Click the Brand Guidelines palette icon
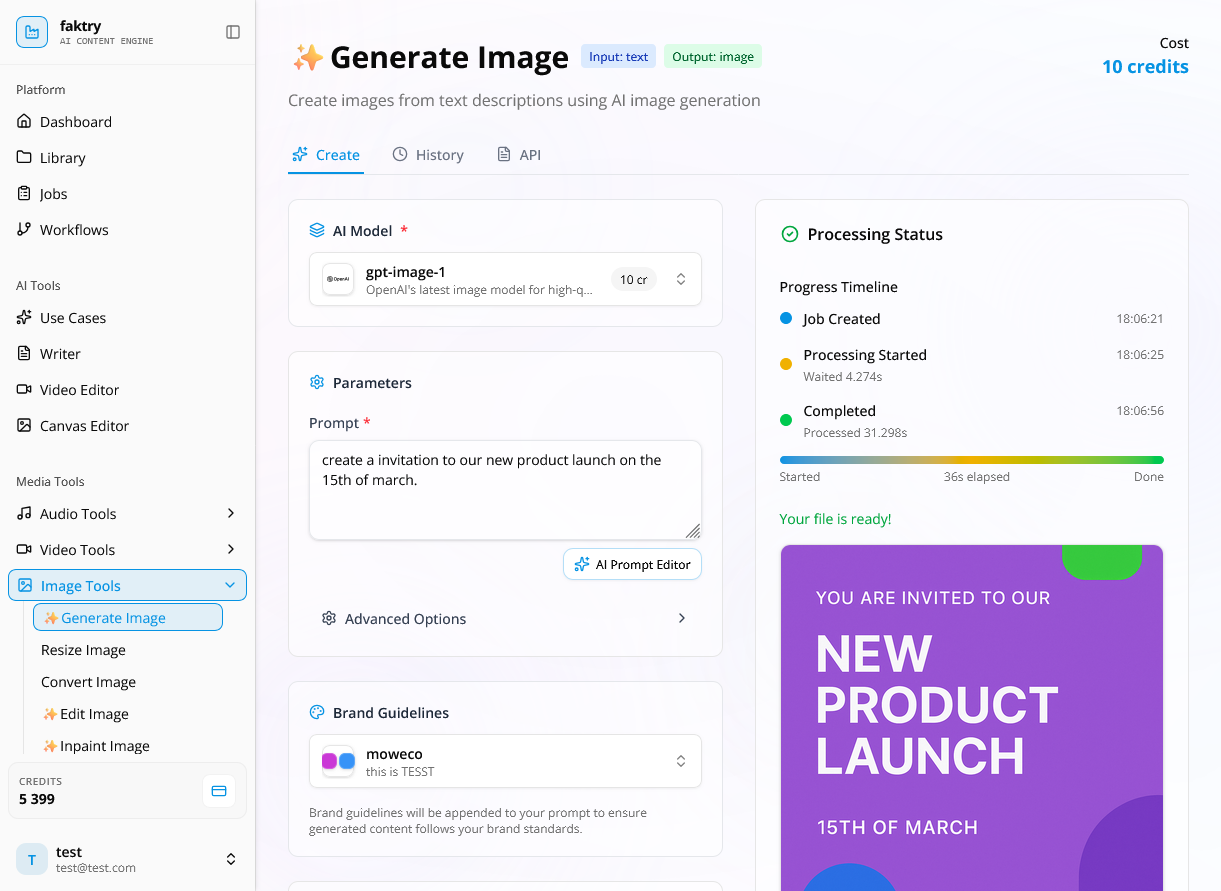The width and height of the screenshot is (1221, 891). tap(317, 712)
